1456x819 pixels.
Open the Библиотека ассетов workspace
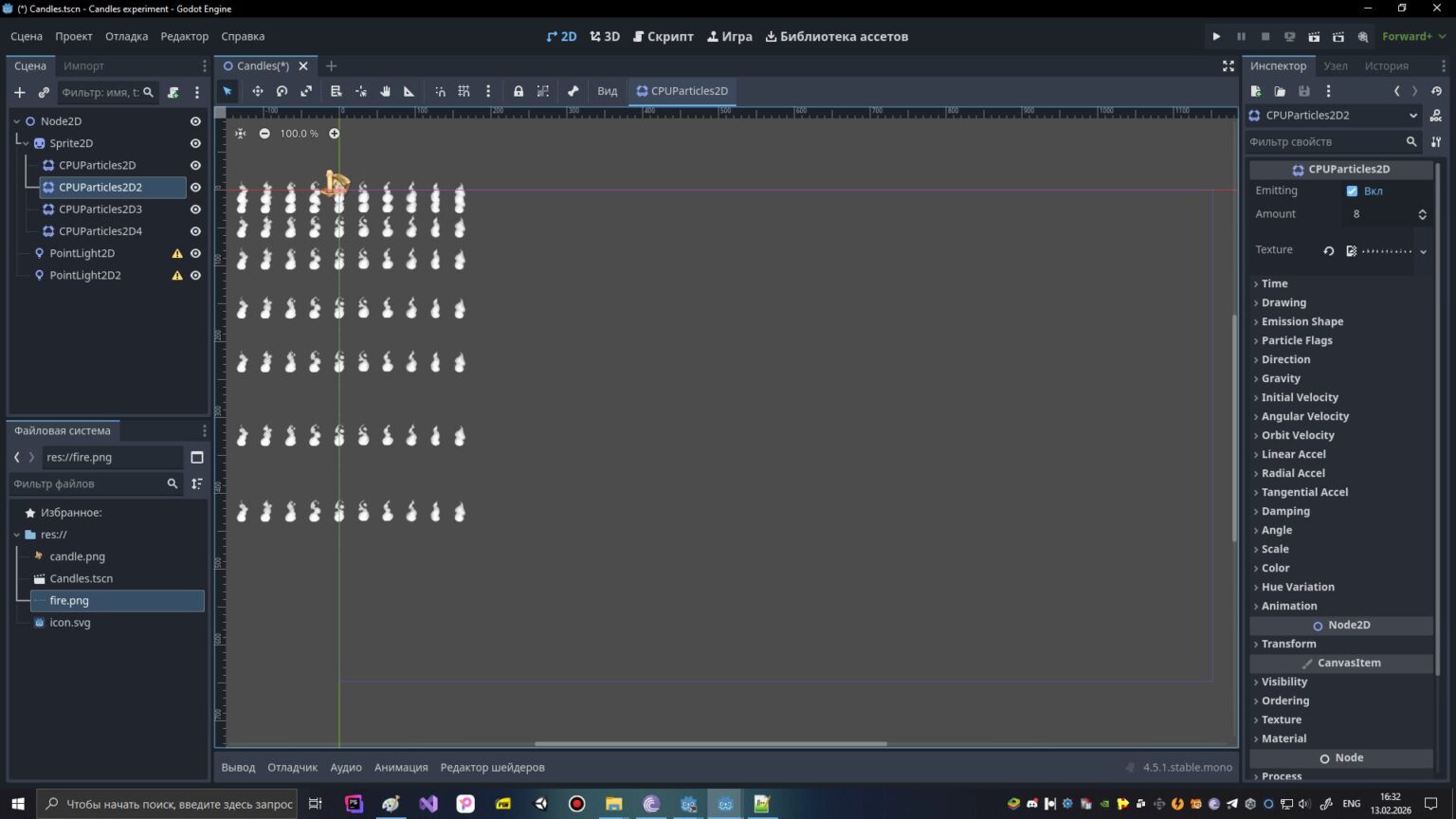pyautogui.click(x=836, y=36)
